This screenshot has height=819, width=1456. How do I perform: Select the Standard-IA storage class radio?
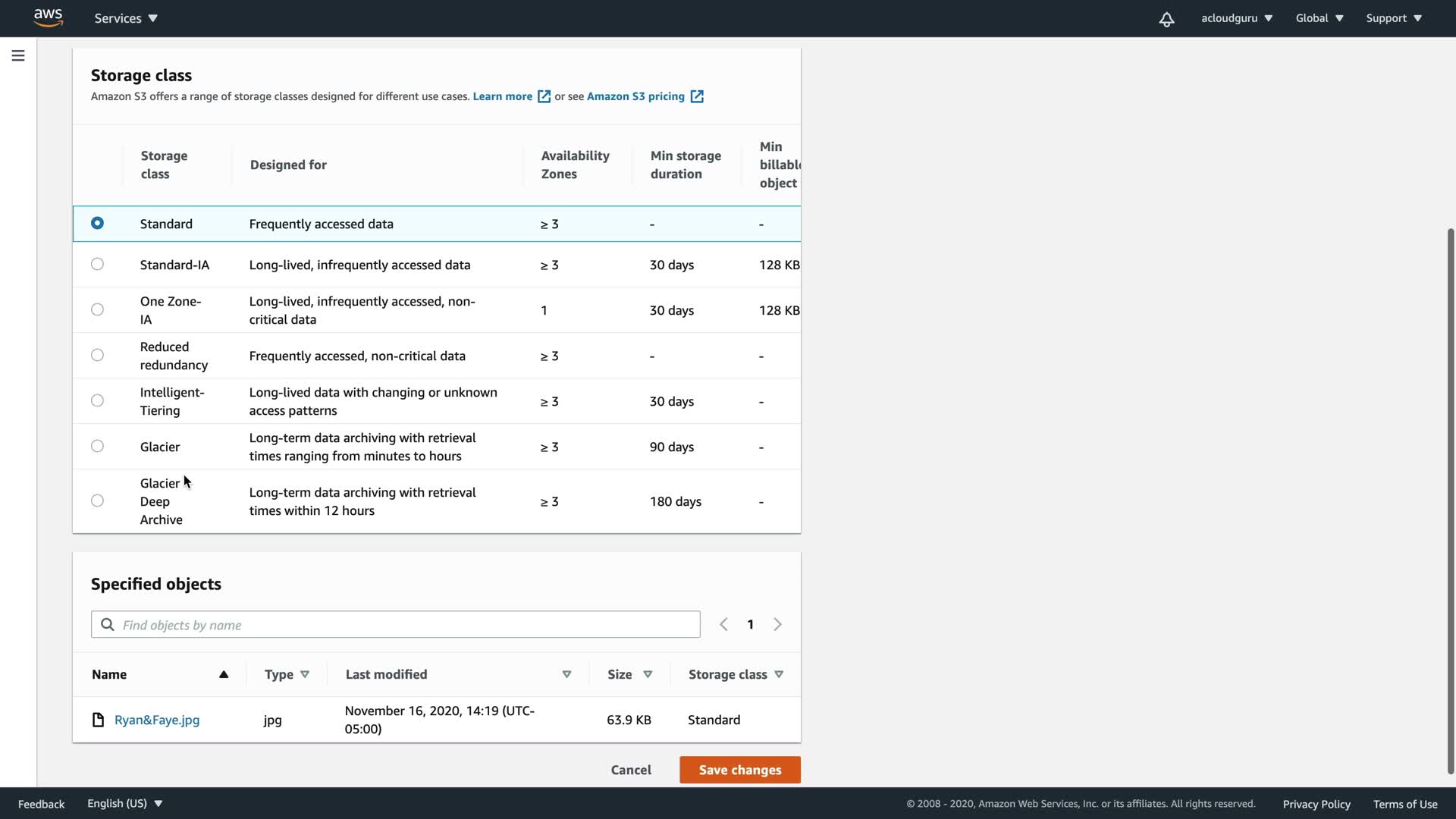point(97,264)
